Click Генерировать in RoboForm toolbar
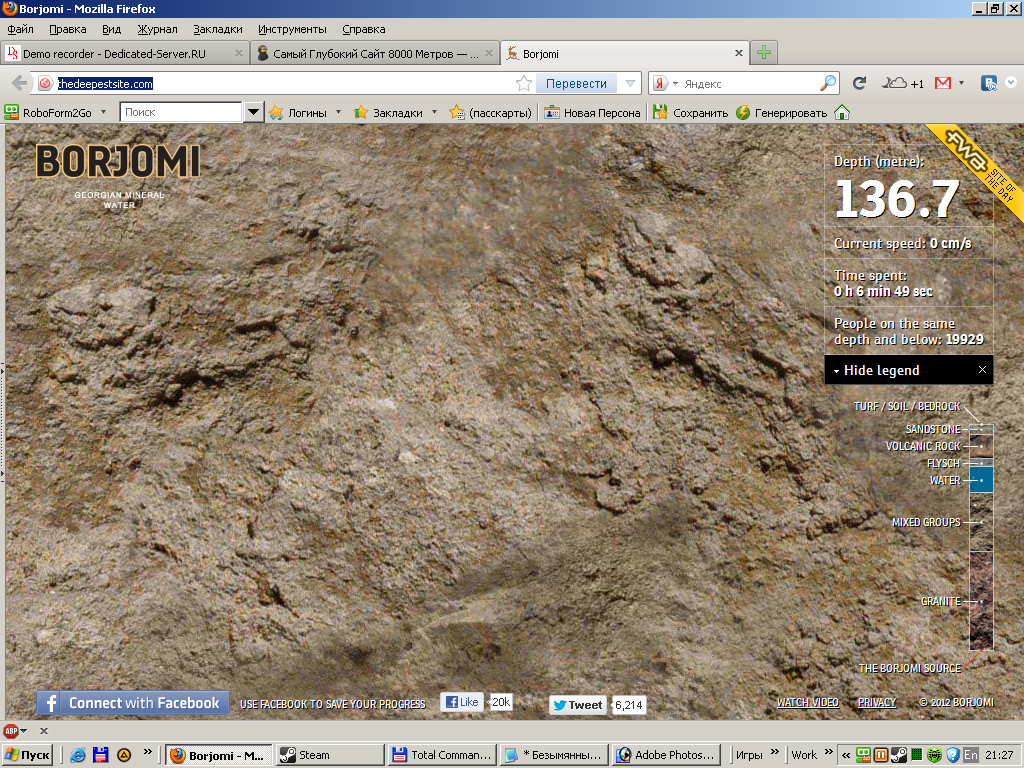 tap(781, 112)
